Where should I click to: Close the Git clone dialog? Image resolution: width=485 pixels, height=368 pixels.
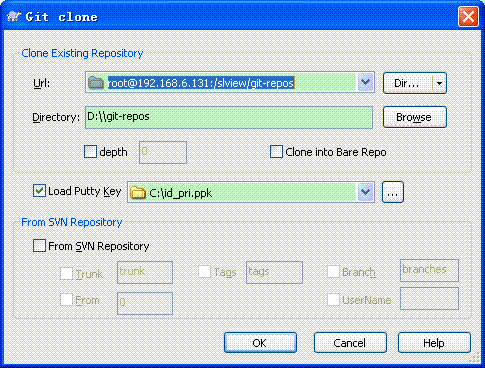click(x=468, y=17)
